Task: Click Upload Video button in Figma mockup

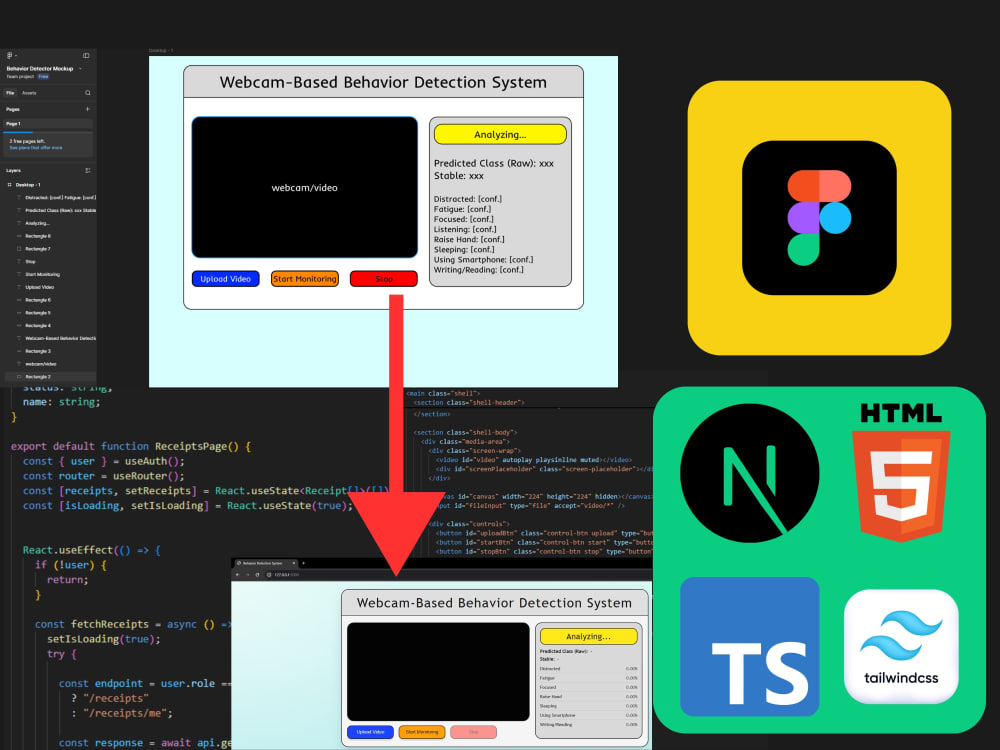Action: 226,279
